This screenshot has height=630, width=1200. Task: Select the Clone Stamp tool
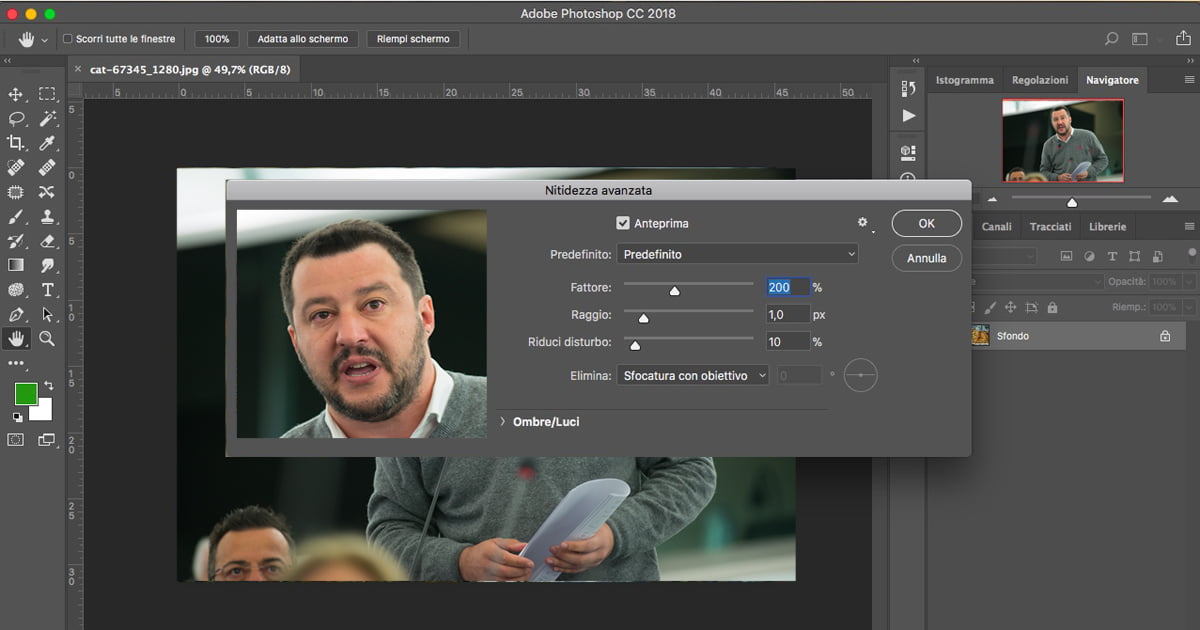point(47,216)
